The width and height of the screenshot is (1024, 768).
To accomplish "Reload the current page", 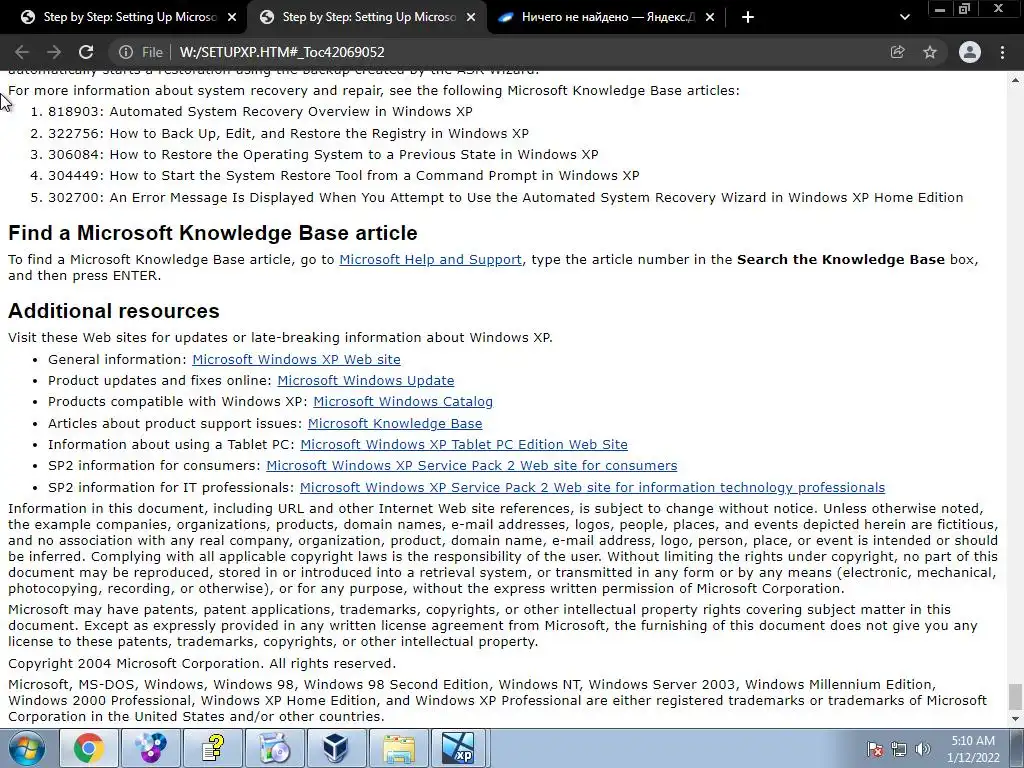I will pos(86,52).
